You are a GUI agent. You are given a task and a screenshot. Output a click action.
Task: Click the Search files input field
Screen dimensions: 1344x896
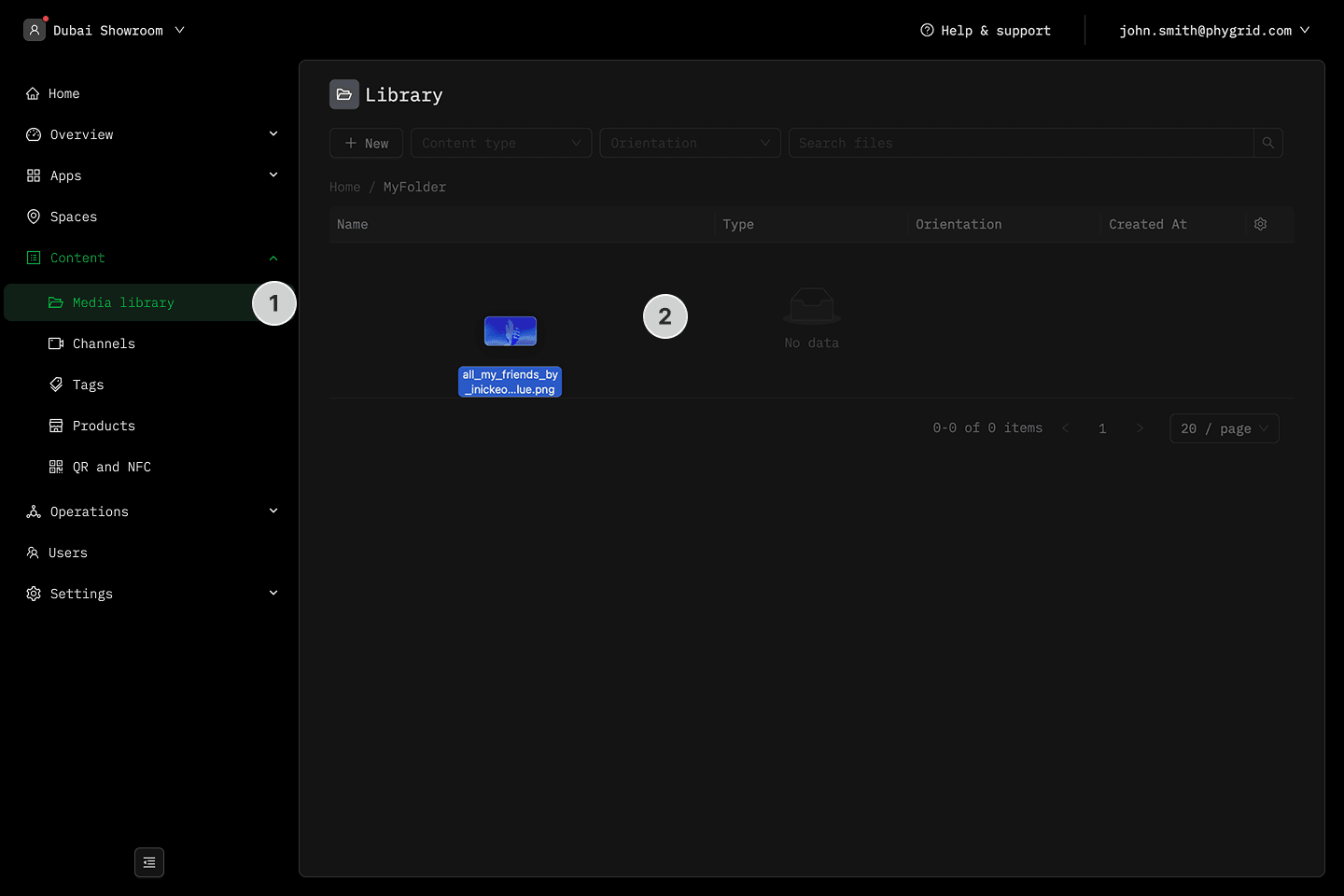[x=1021, y=143]
